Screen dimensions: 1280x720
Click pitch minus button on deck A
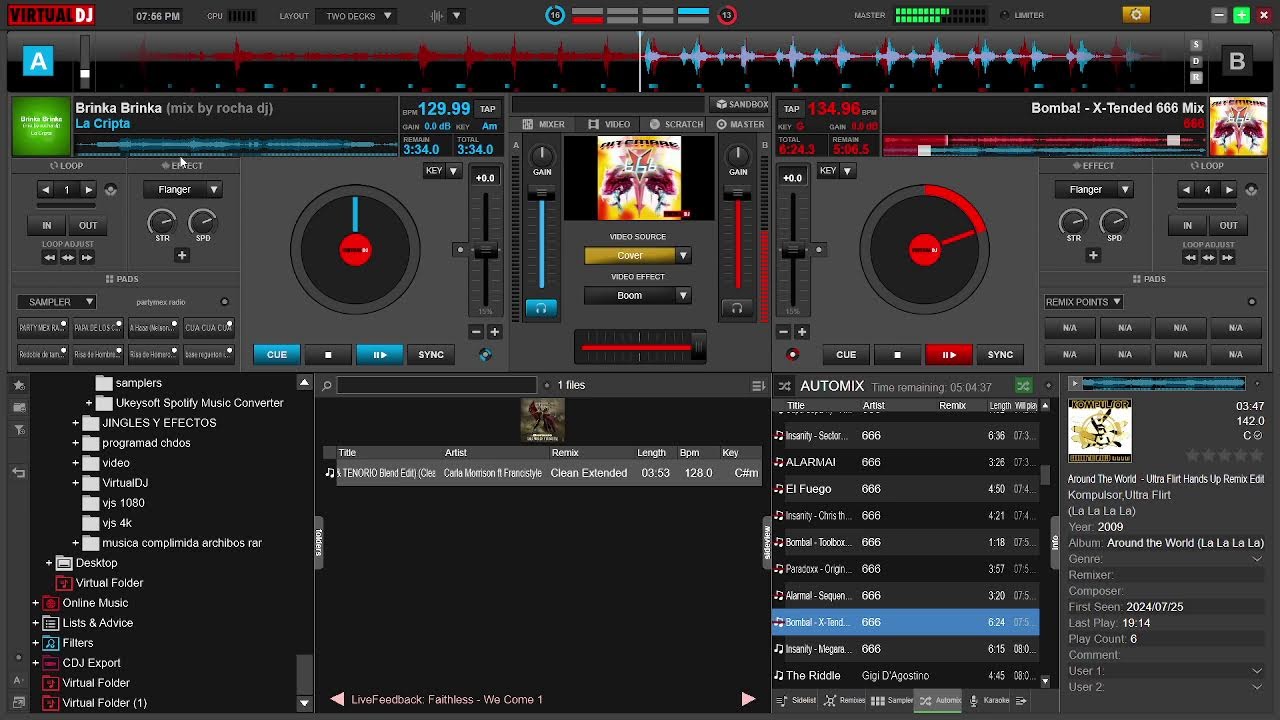click(x=476, y=331)
